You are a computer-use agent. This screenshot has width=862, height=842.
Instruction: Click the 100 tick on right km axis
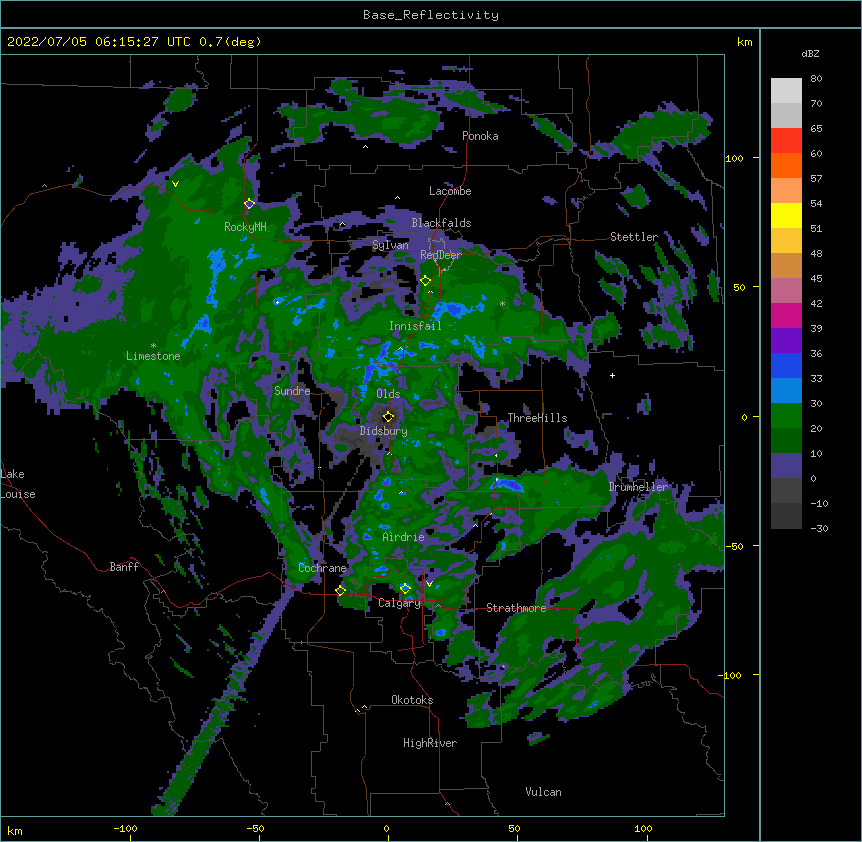coord(734,158)
